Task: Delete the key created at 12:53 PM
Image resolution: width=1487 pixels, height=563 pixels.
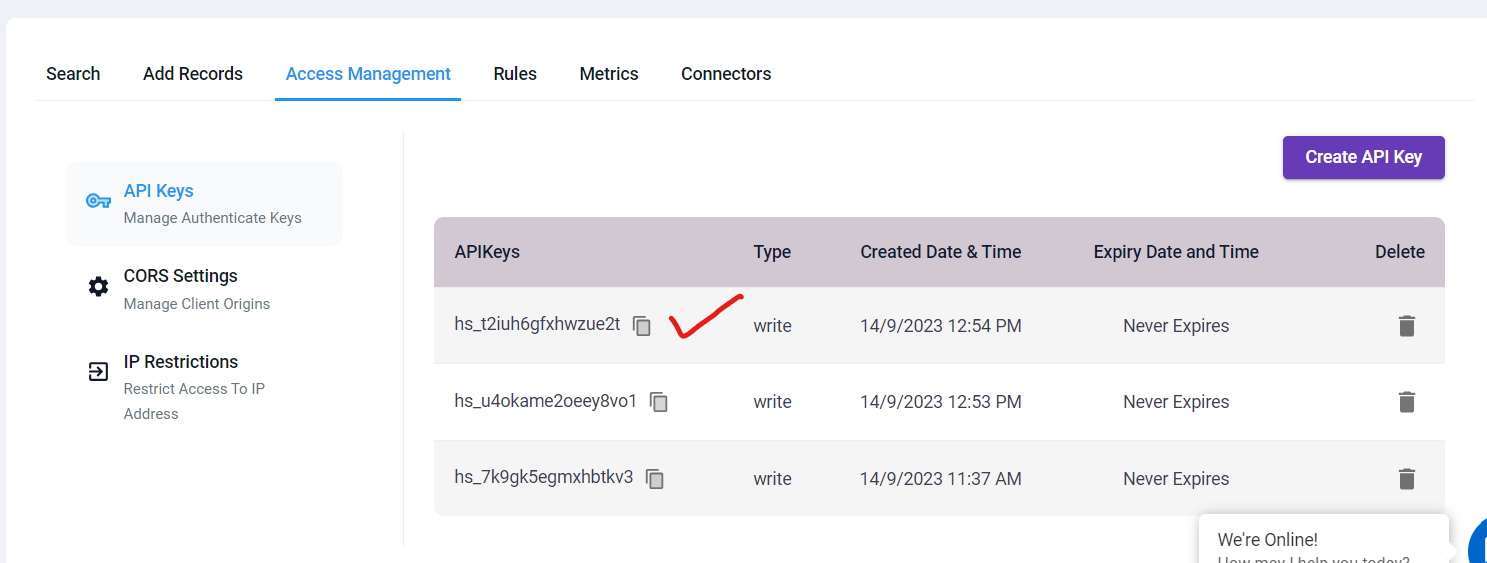Action: (x=1407, y=402)
